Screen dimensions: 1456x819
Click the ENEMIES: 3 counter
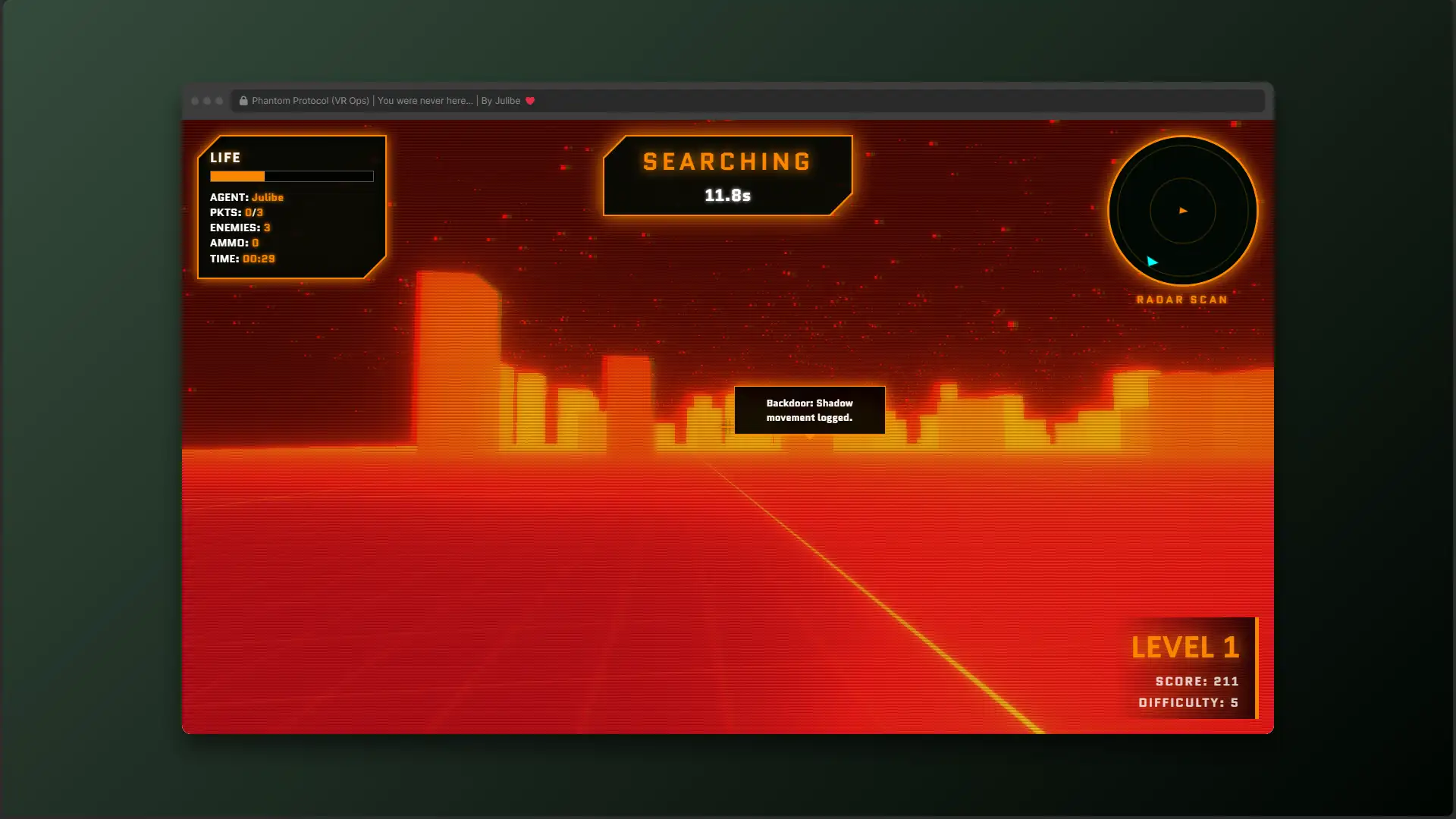click(x=240, y=227)
